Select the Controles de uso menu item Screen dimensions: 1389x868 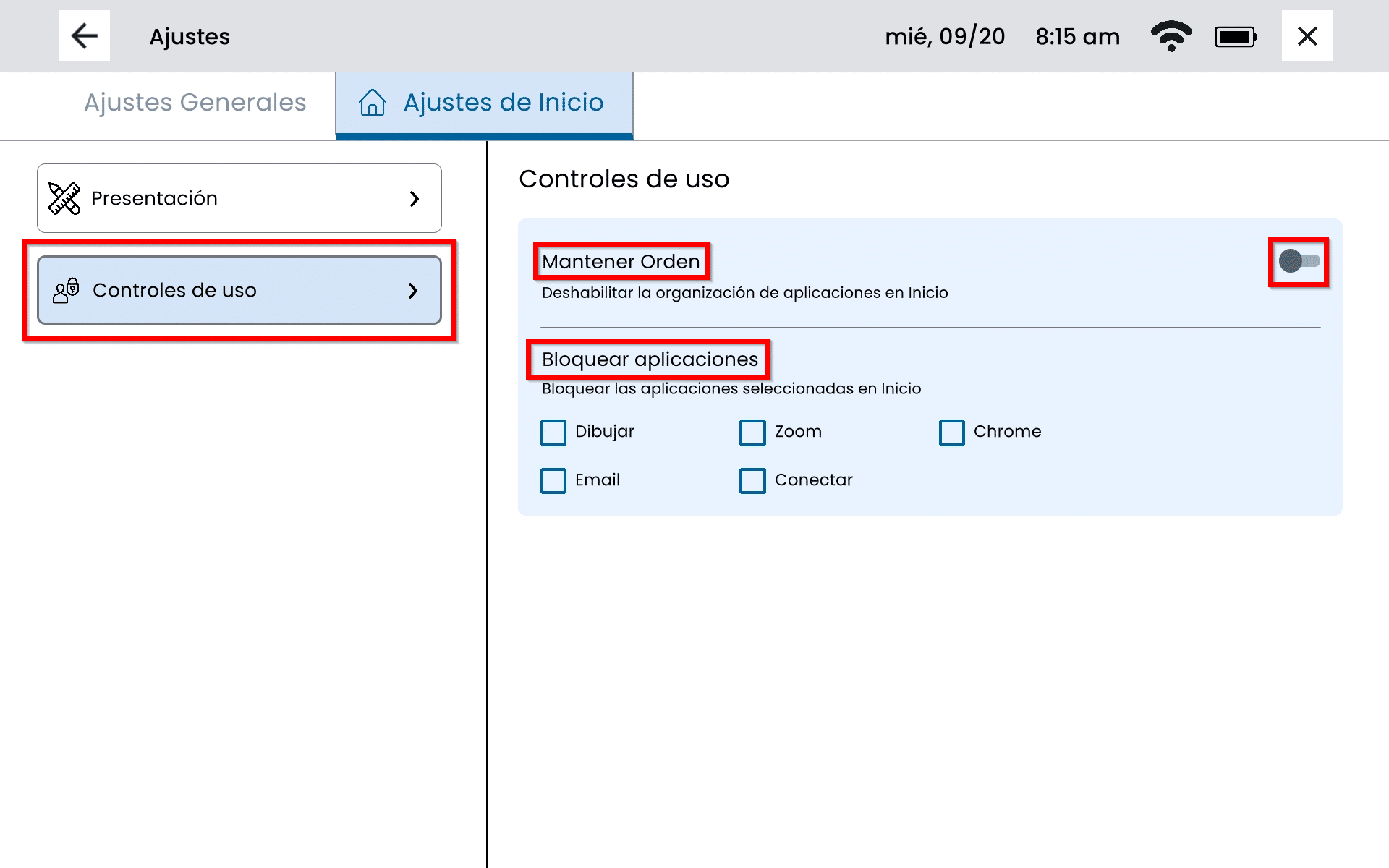click(239, 290)
